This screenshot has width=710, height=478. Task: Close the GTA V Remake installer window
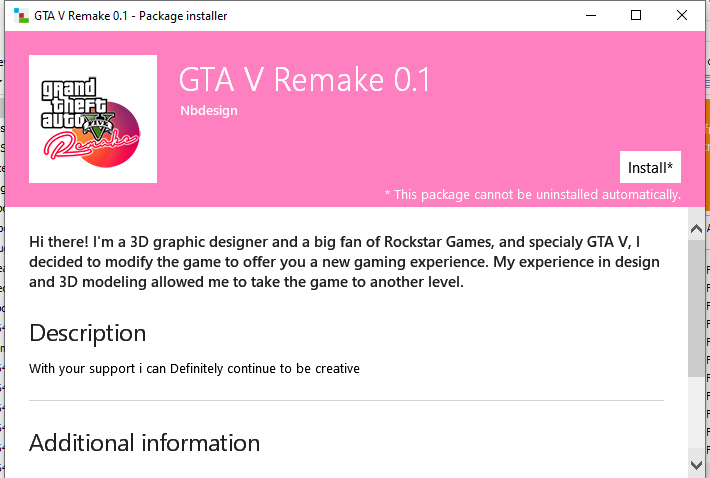click(x=682, y=15)
